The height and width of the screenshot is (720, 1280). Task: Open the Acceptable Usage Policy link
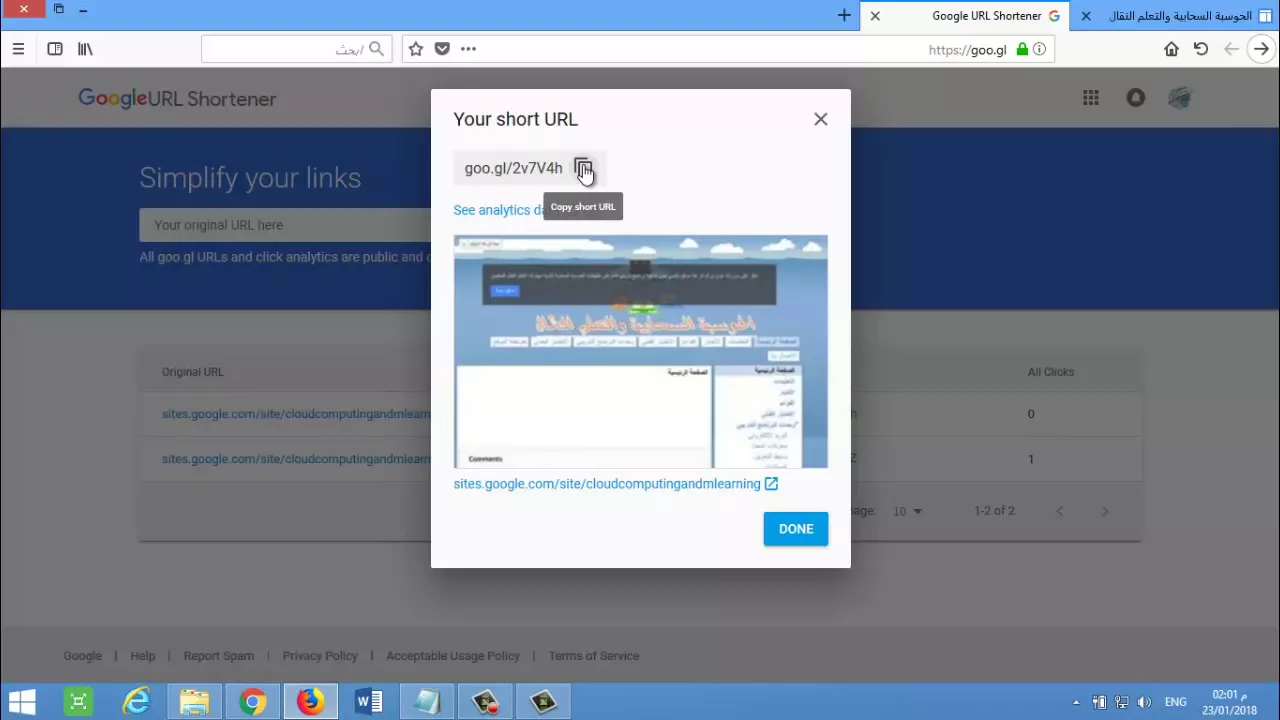pyautogui.click(x=453, y=656)
